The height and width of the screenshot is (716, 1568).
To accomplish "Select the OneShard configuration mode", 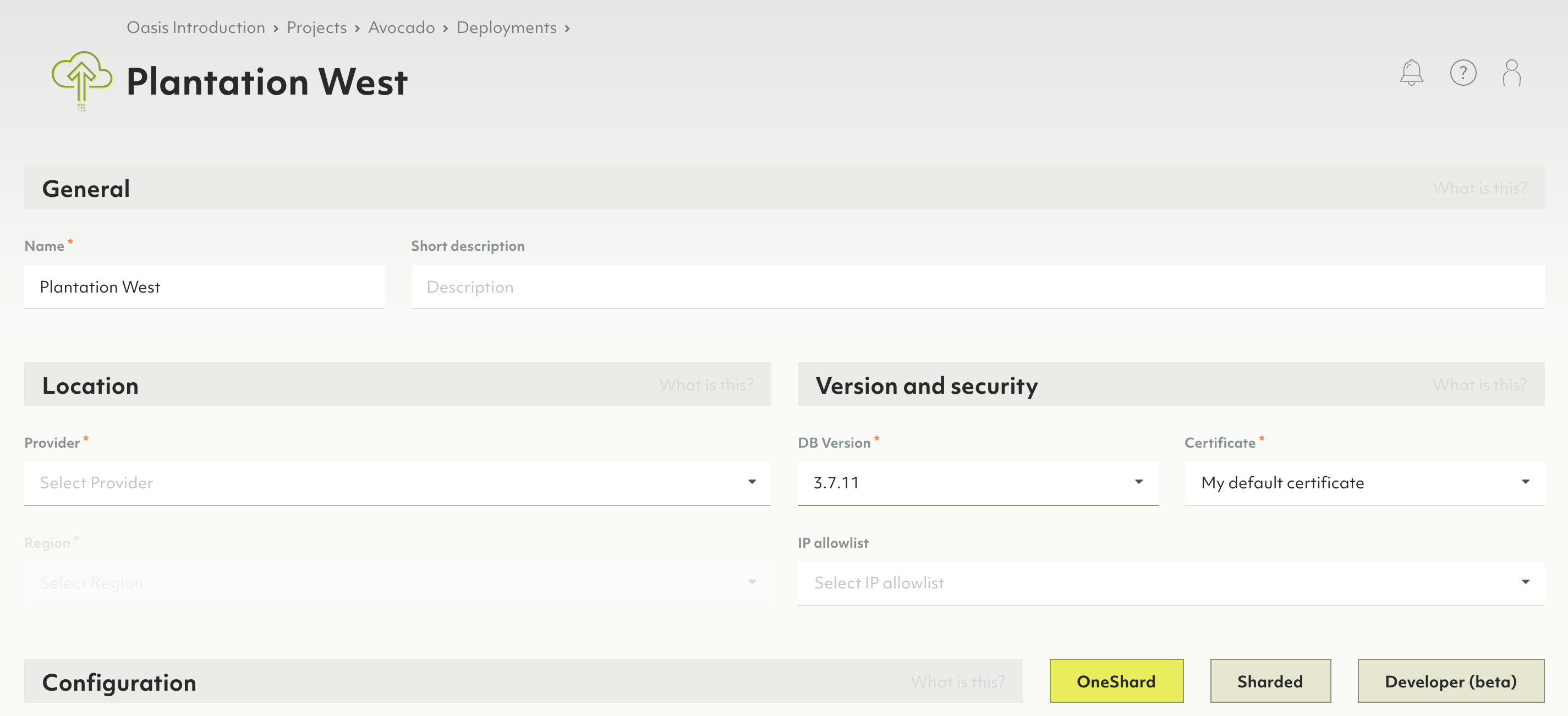I will 1116,681.
